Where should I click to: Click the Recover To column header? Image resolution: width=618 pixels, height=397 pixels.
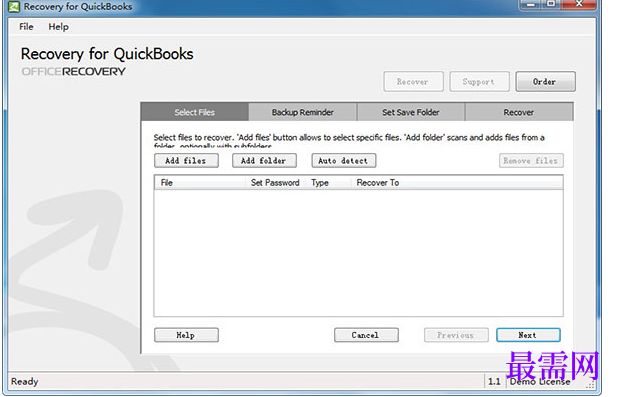pos(456,183)
